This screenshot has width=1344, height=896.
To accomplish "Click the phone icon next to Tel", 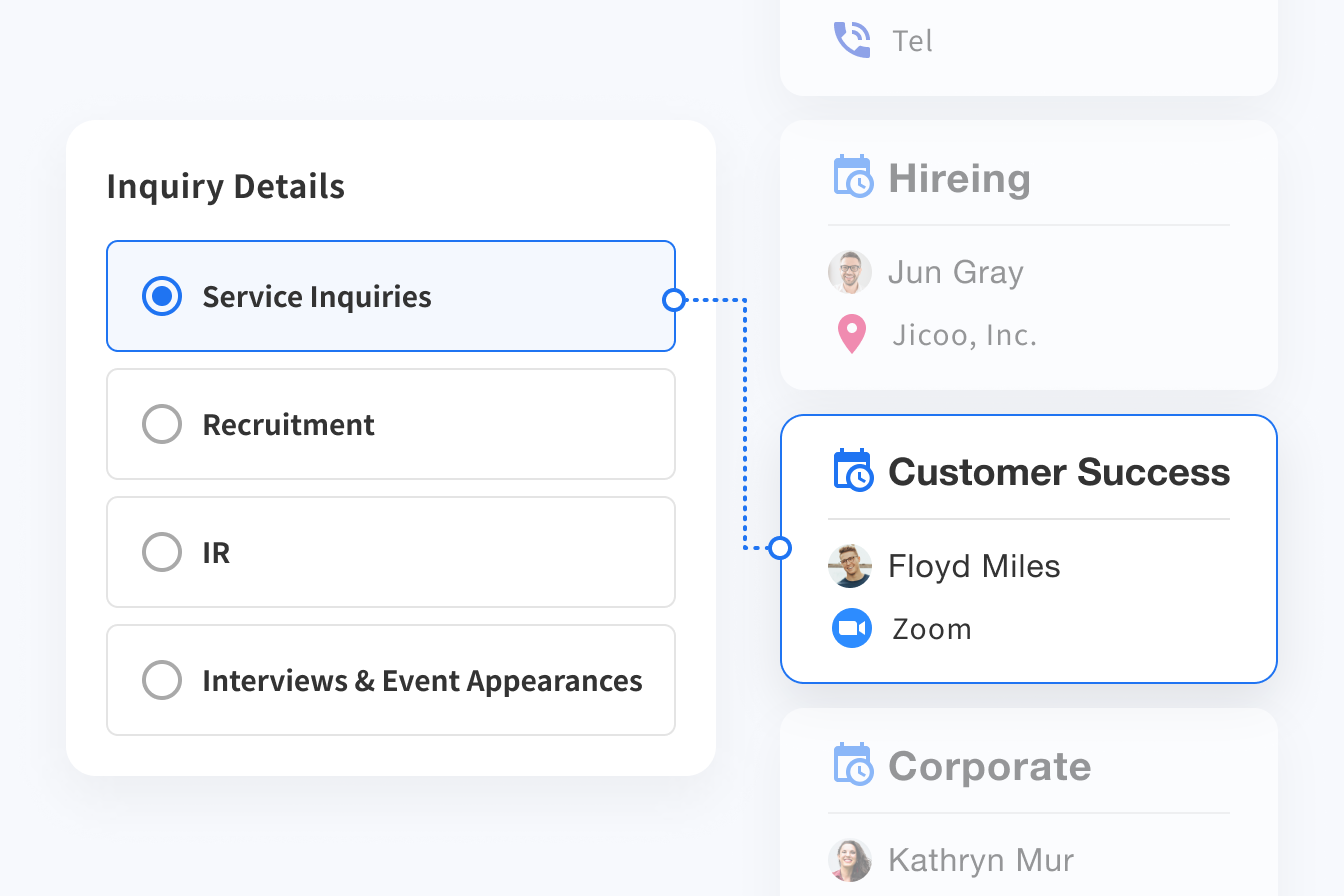I will pyautogui.click(x=851, y=39).
